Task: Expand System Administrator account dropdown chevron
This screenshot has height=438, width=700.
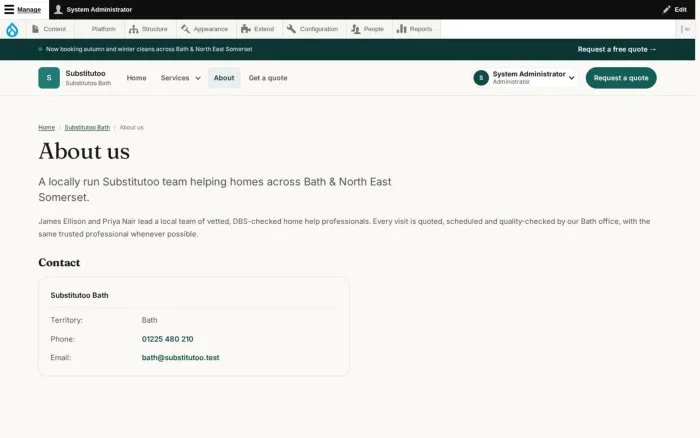Action: [x=571, y=78]
